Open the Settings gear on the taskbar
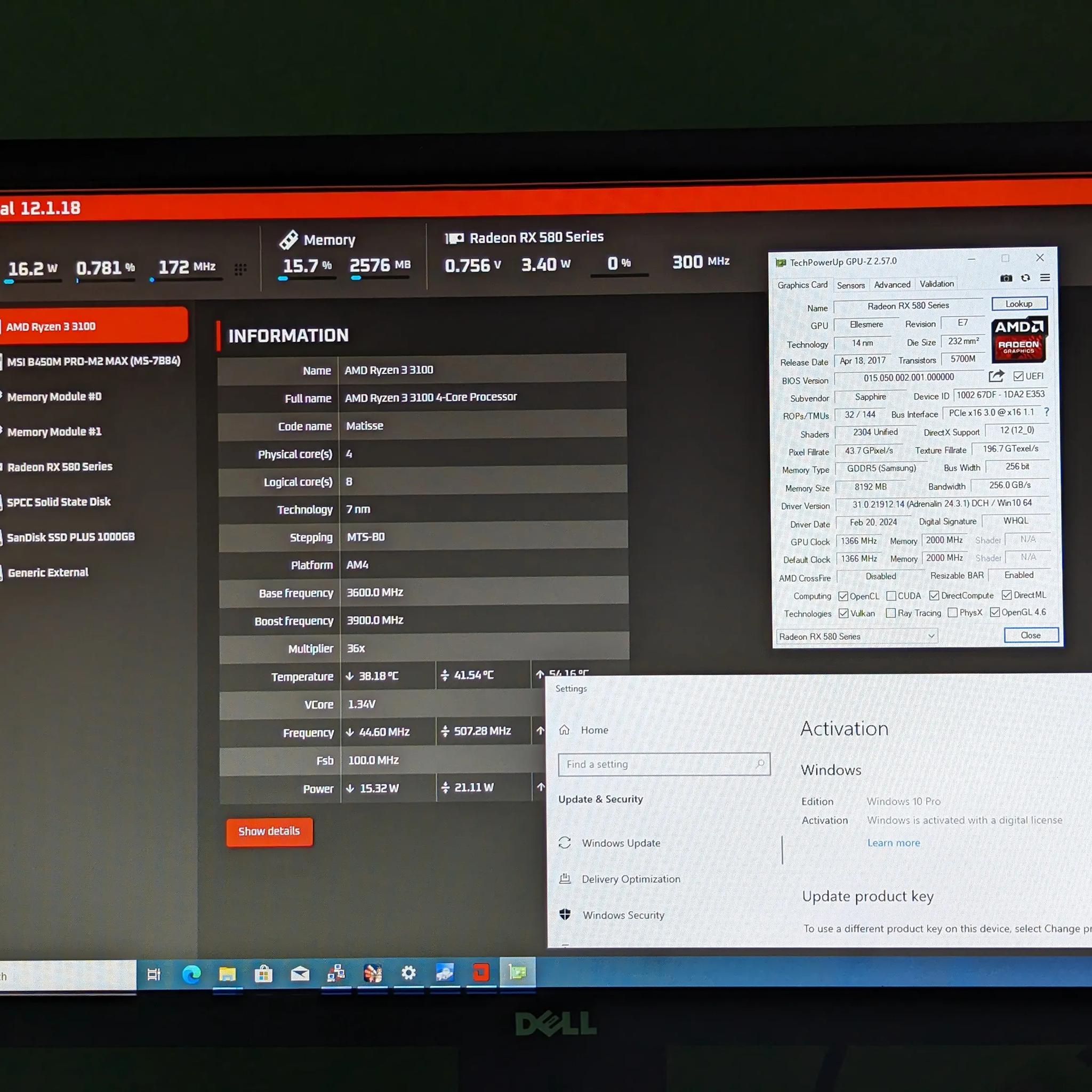 408,972
